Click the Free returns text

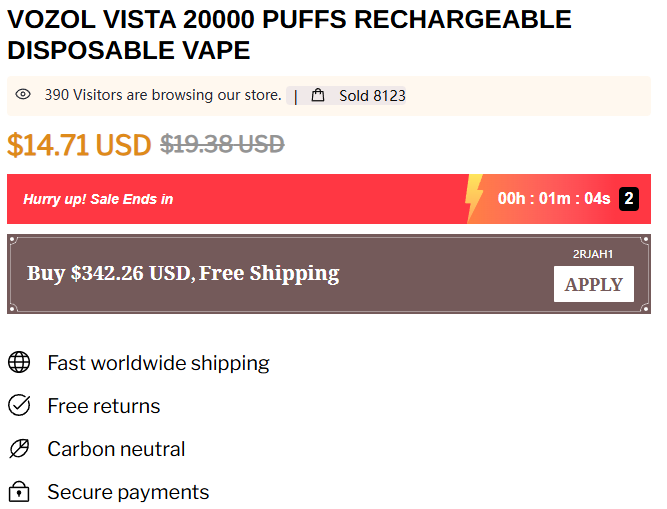tap(104, 406)
